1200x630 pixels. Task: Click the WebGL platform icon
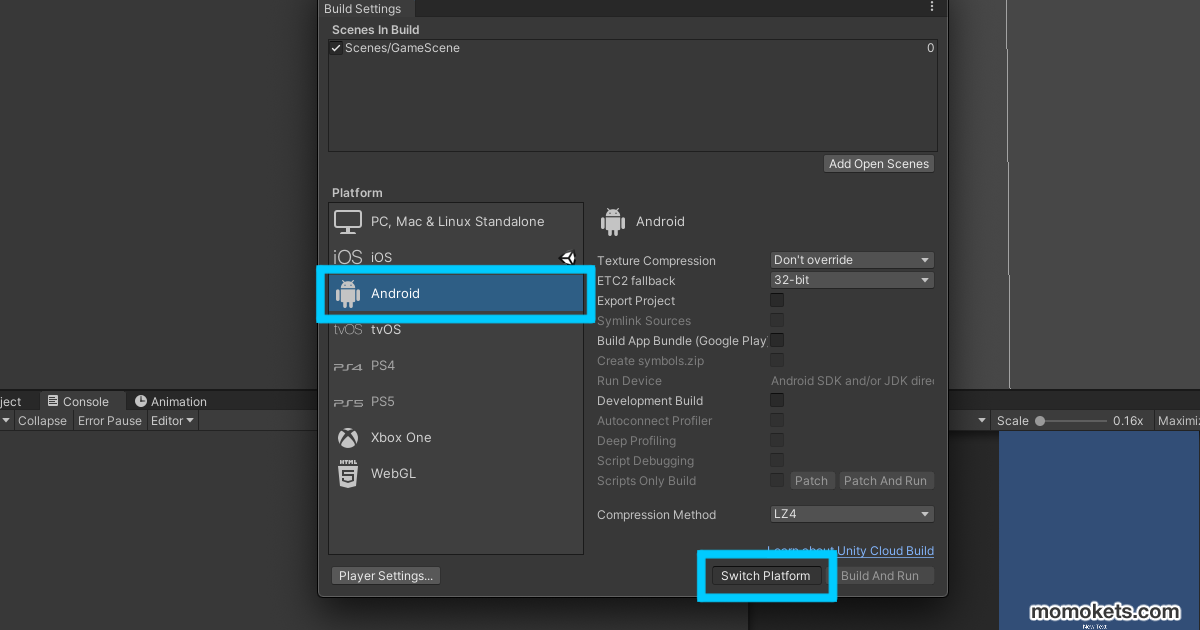(x=347, y=473)
